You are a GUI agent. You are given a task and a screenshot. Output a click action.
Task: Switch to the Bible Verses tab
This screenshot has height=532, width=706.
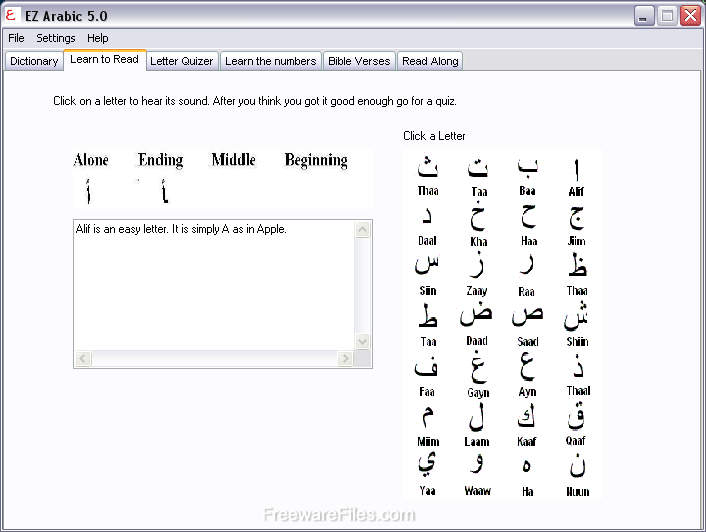[359, 61]
